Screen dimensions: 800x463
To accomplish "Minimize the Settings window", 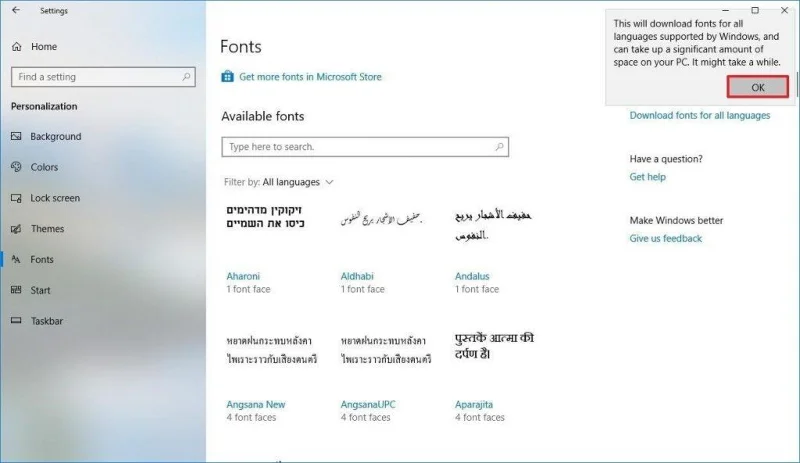I will (x=726, y=10).
